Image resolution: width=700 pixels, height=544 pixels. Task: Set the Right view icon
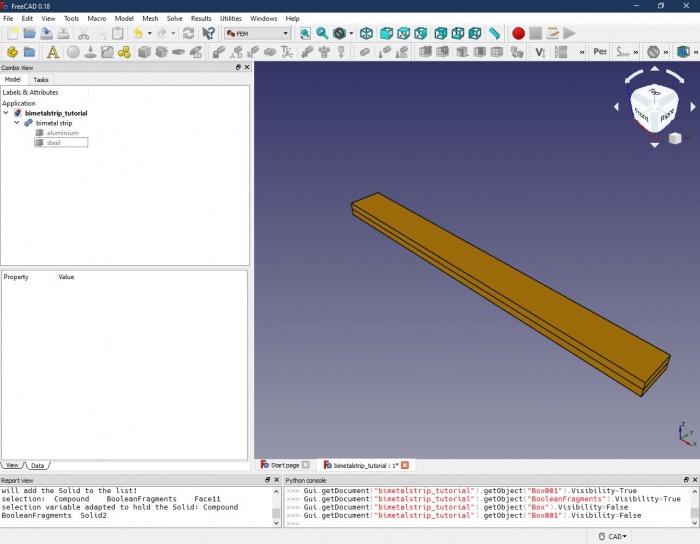coord(421,33)
